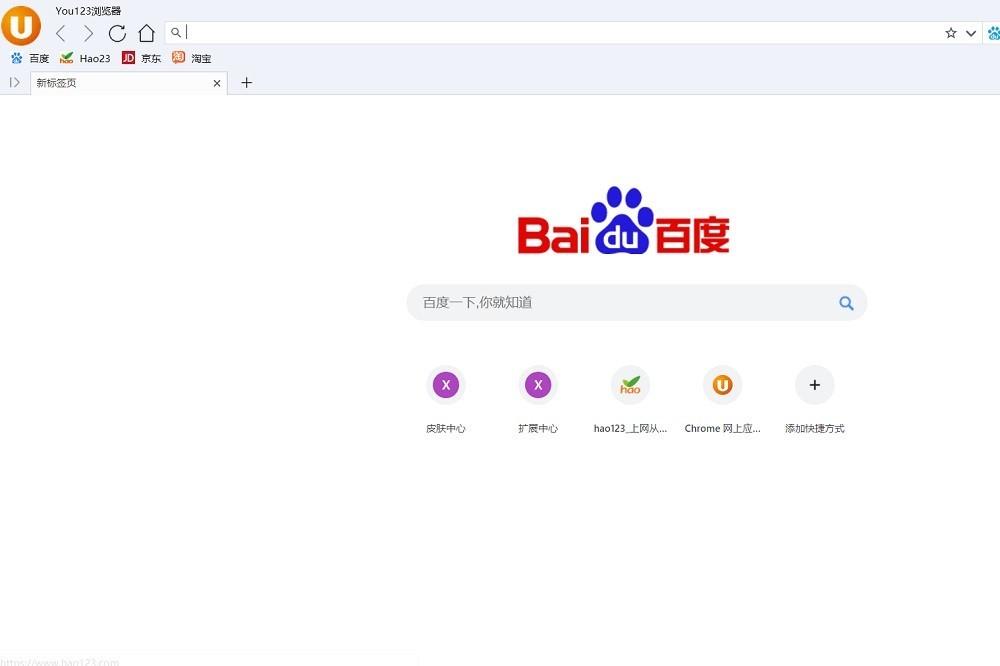
Task: Toggle the tab sidebar panel icon
Action: (15, 82)
